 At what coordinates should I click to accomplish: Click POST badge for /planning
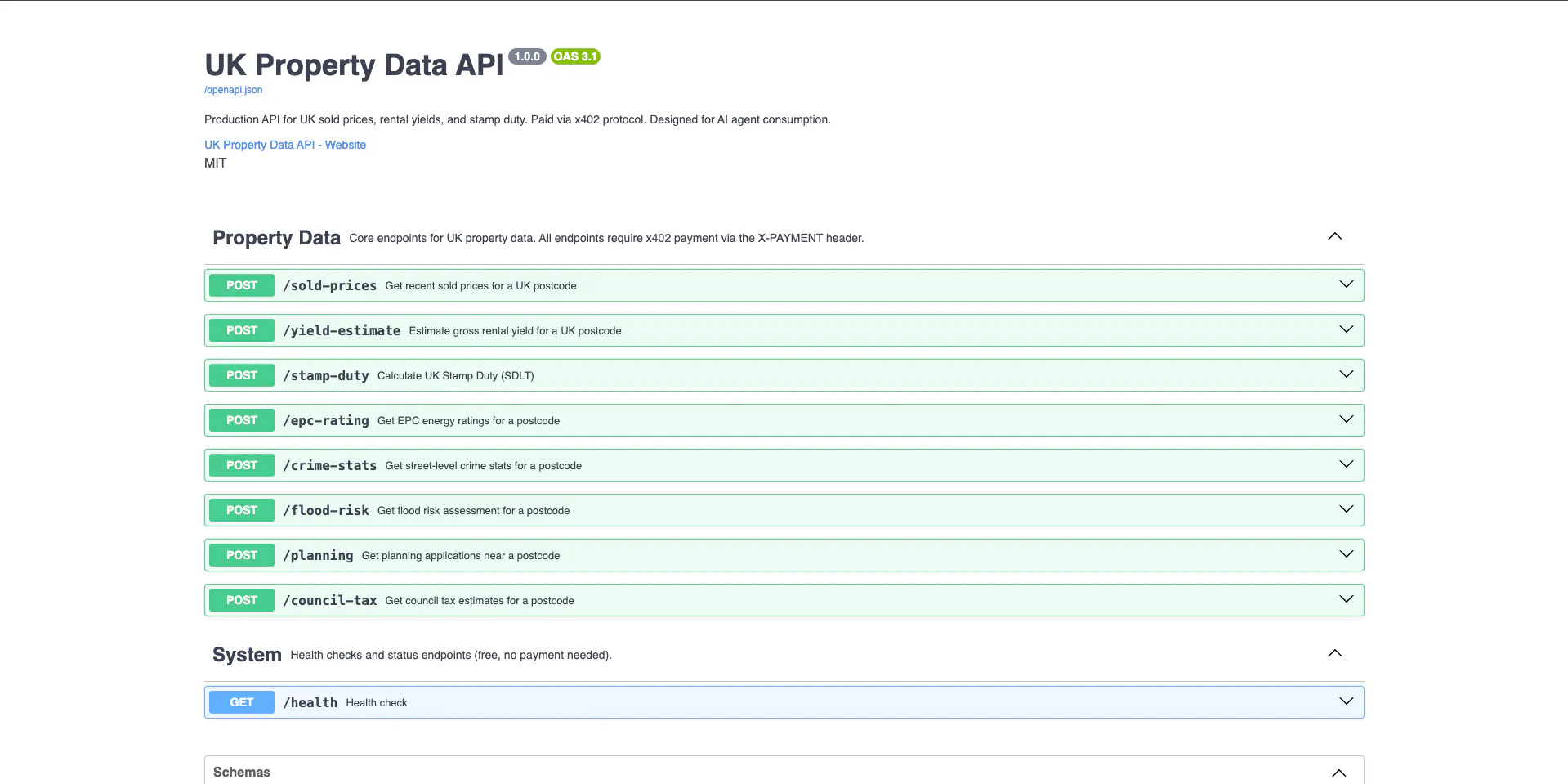[x=242, y=555]
